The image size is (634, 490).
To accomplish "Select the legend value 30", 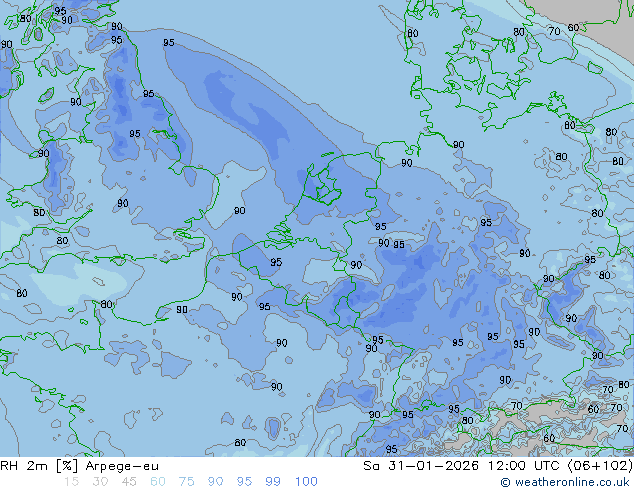I will (100, 482).
